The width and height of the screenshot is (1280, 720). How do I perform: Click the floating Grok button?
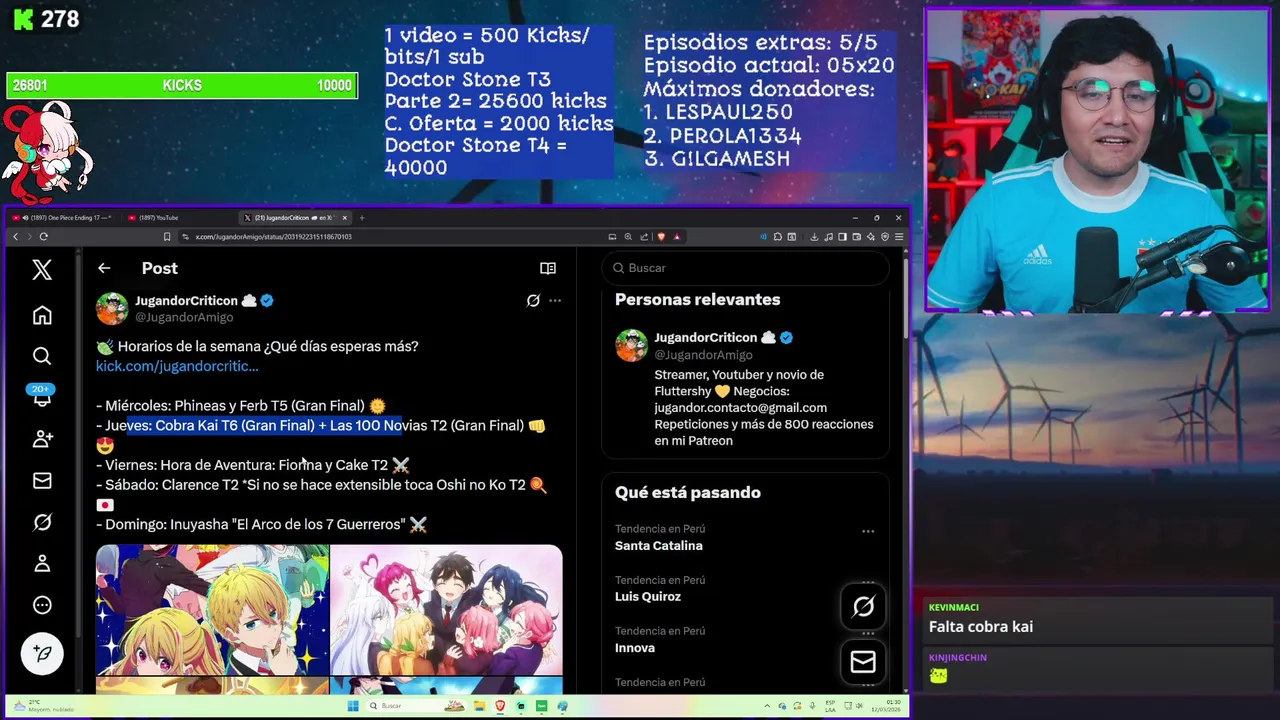[x=863, y=606]
